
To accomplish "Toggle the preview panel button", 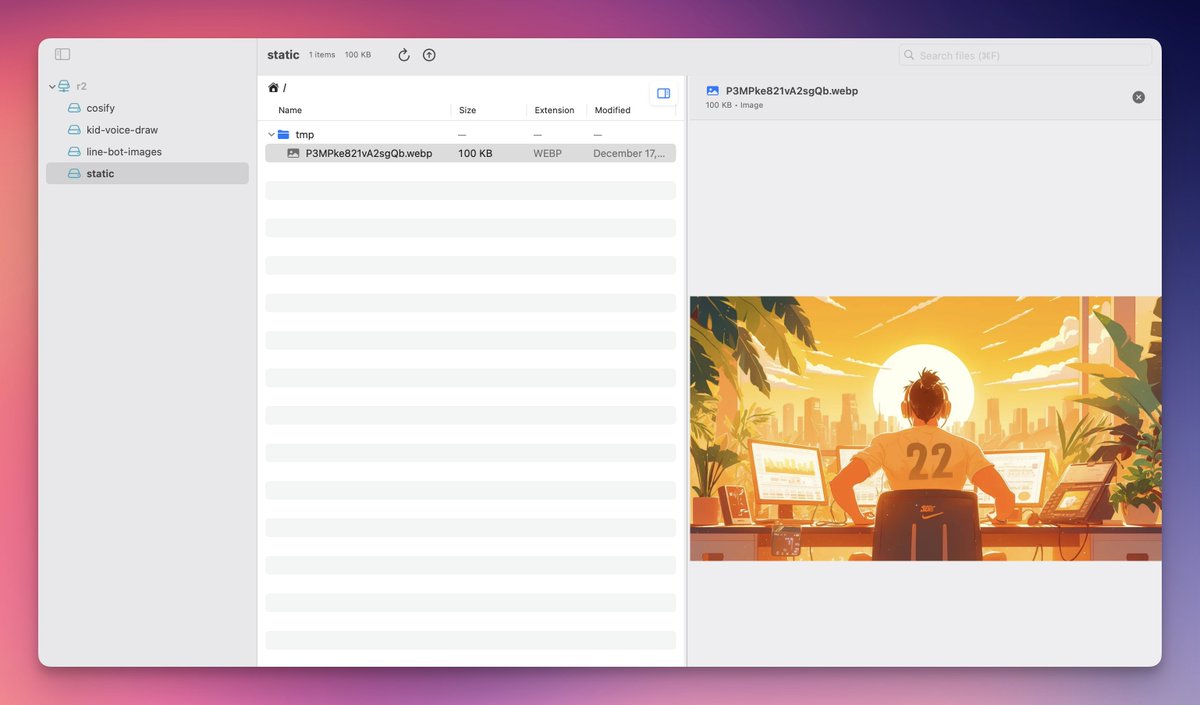I will tap(663, 93).
